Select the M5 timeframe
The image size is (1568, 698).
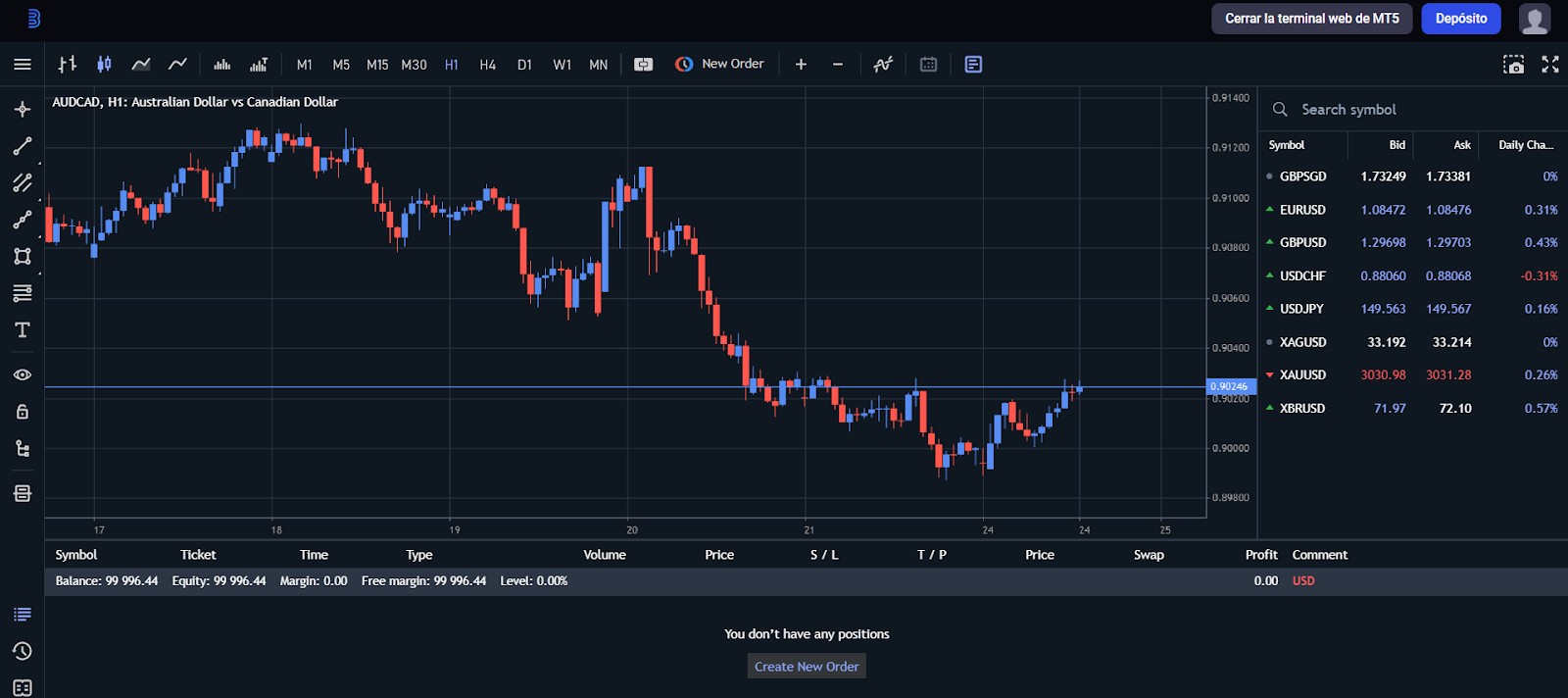tap(341, 65)
